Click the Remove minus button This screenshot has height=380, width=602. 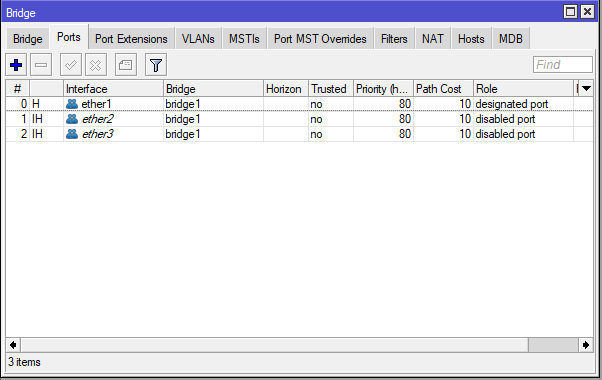click(41, 65)
